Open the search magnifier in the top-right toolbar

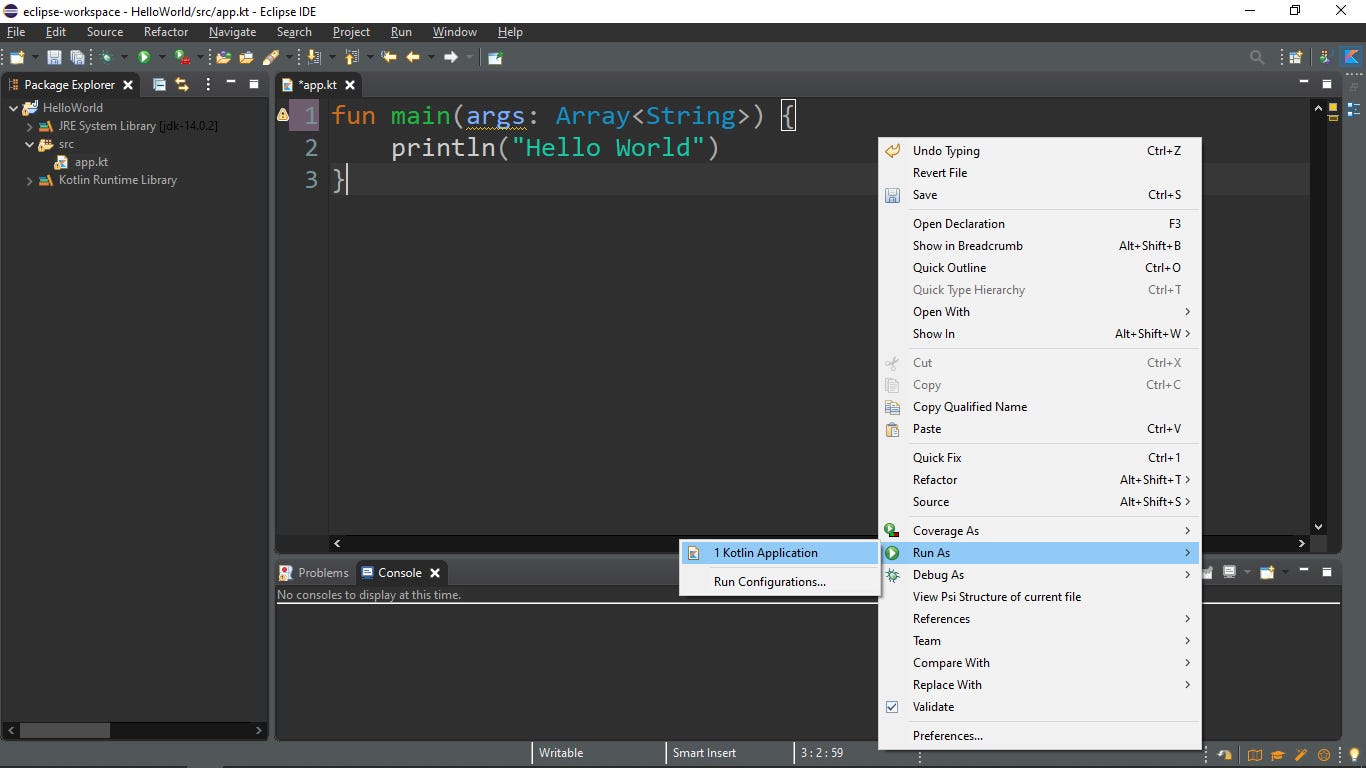(1256, 57)
